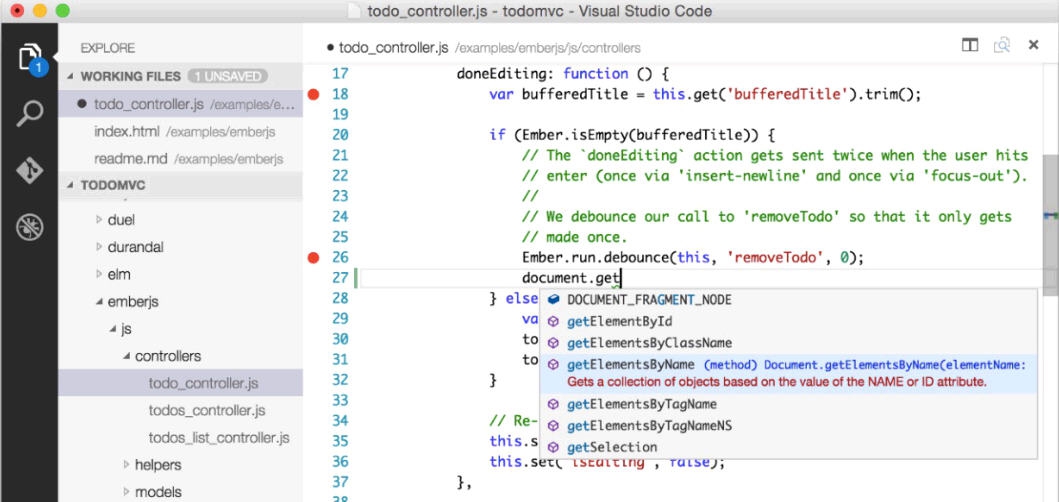Click the preview magnifier icon in editor header
The height and width of the screenshot is (502, 1059).
point(1002,45)
